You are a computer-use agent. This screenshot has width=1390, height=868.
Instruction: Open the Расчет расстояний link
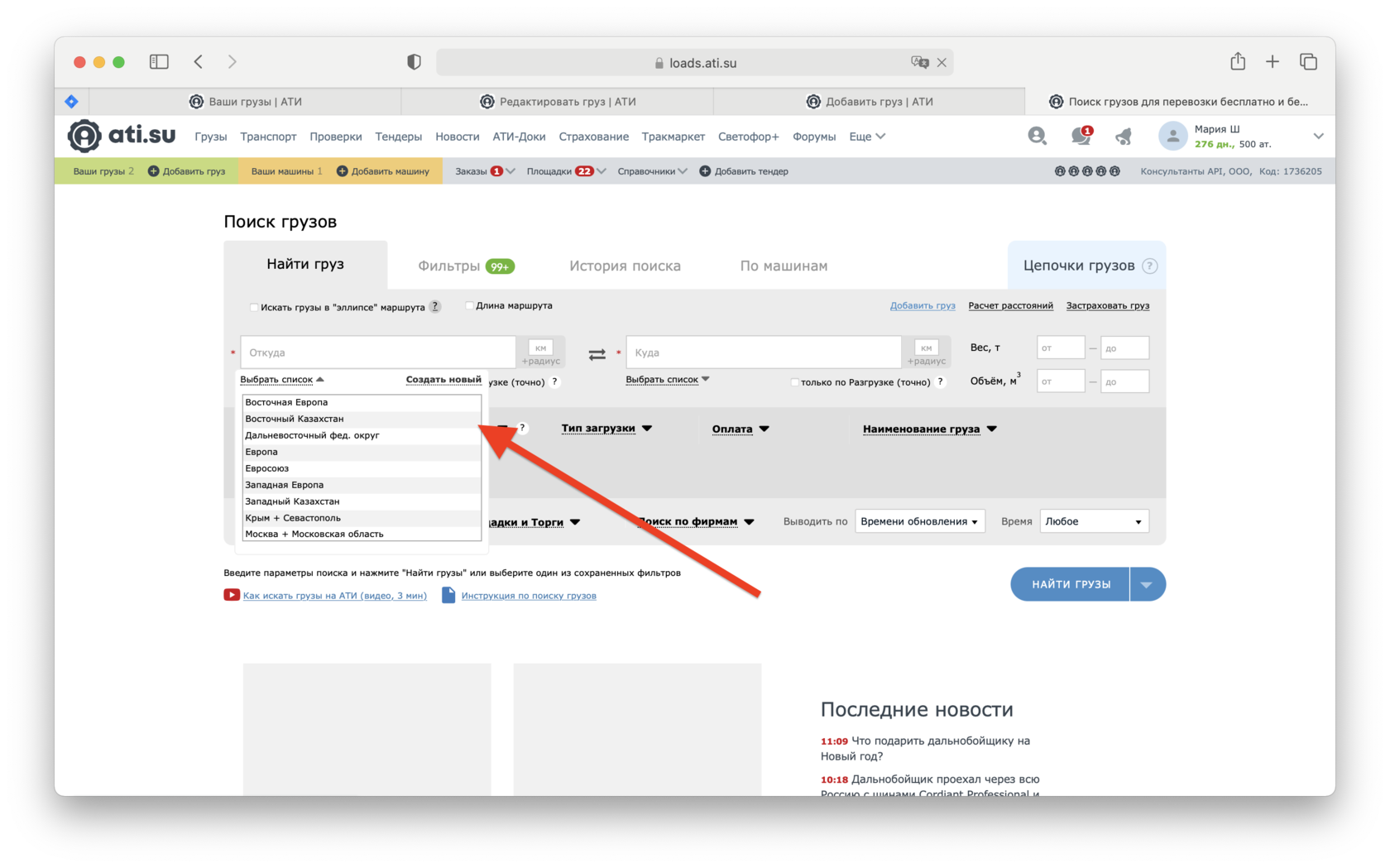pos(1010,305)
